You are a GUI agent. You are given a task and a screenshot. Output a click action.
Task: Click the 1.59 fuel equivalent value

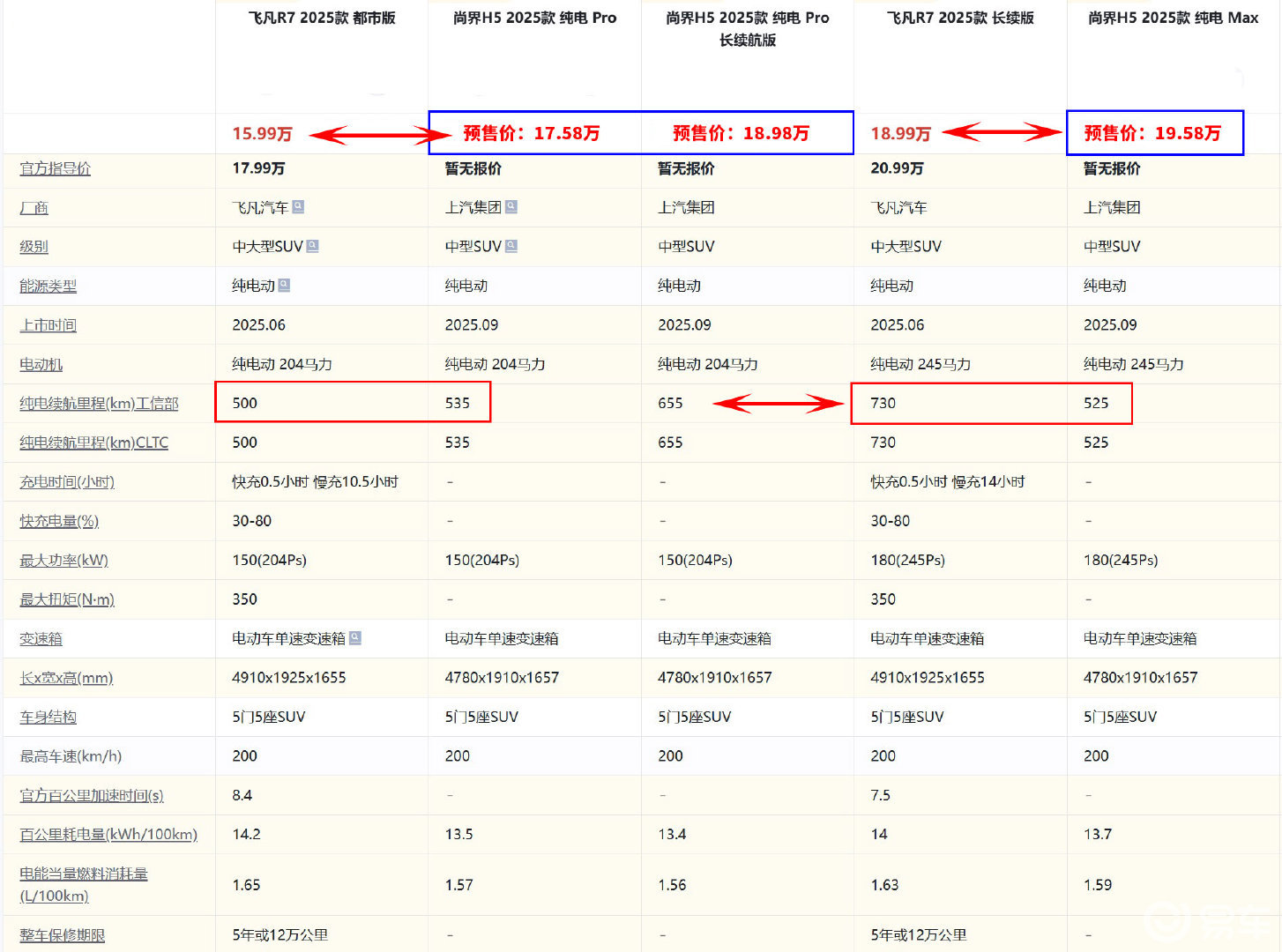click(1098, 885)
